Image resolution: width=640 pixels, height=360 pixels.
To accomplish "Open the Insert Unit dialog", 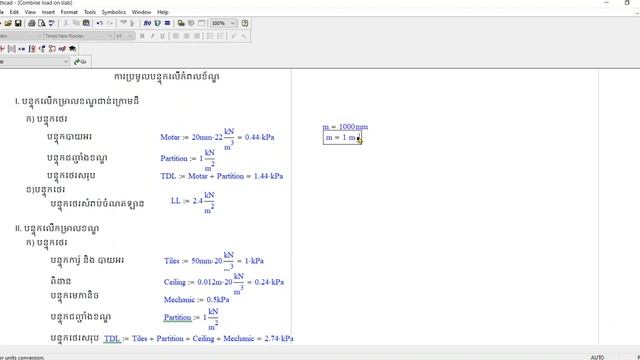I will click(158, 23).
